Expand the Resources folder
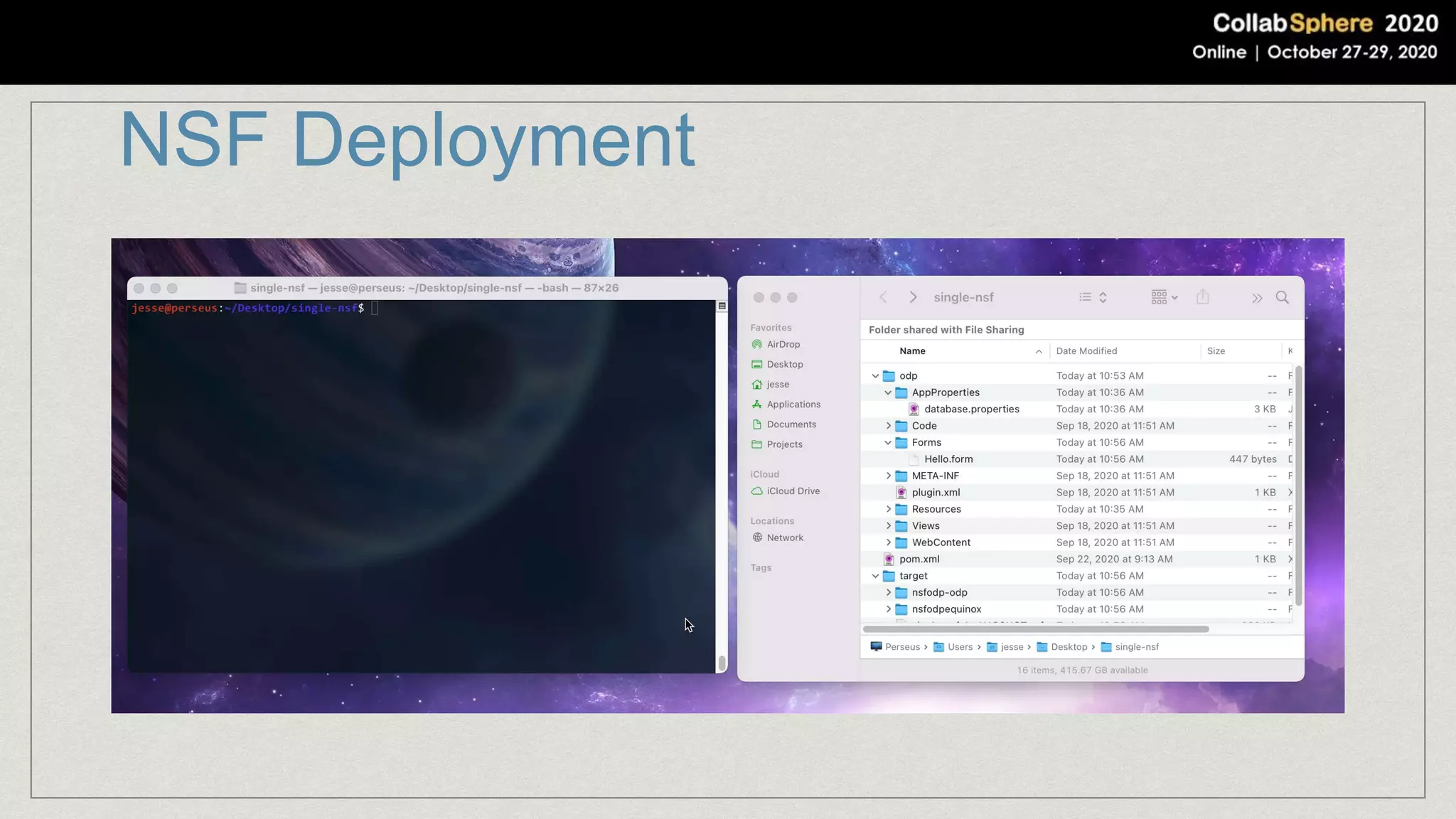This screenshot has height=819, width=1456. (x=888, y=509)
